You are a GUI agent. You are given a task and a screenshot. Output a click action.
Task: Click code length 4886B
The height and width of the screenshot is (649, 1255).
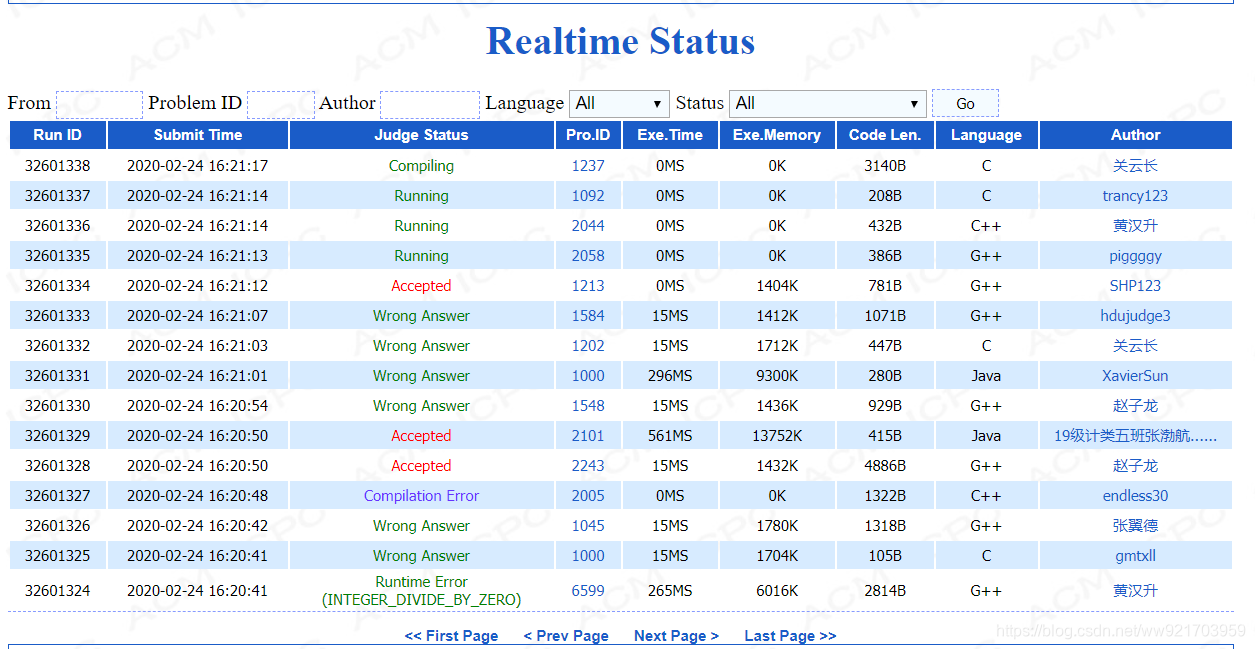(x=885, y=466)
